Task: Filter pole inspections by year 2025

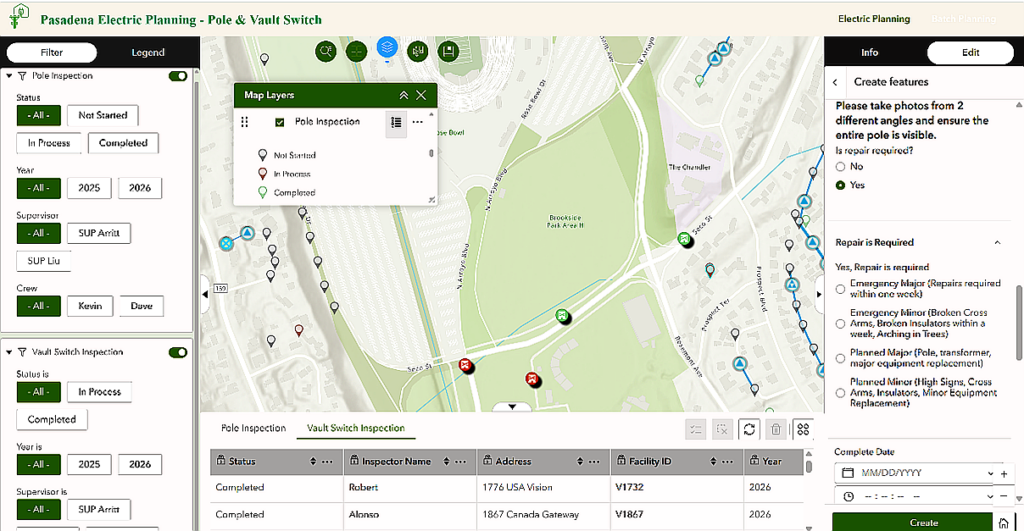Action: coord(89,188)
